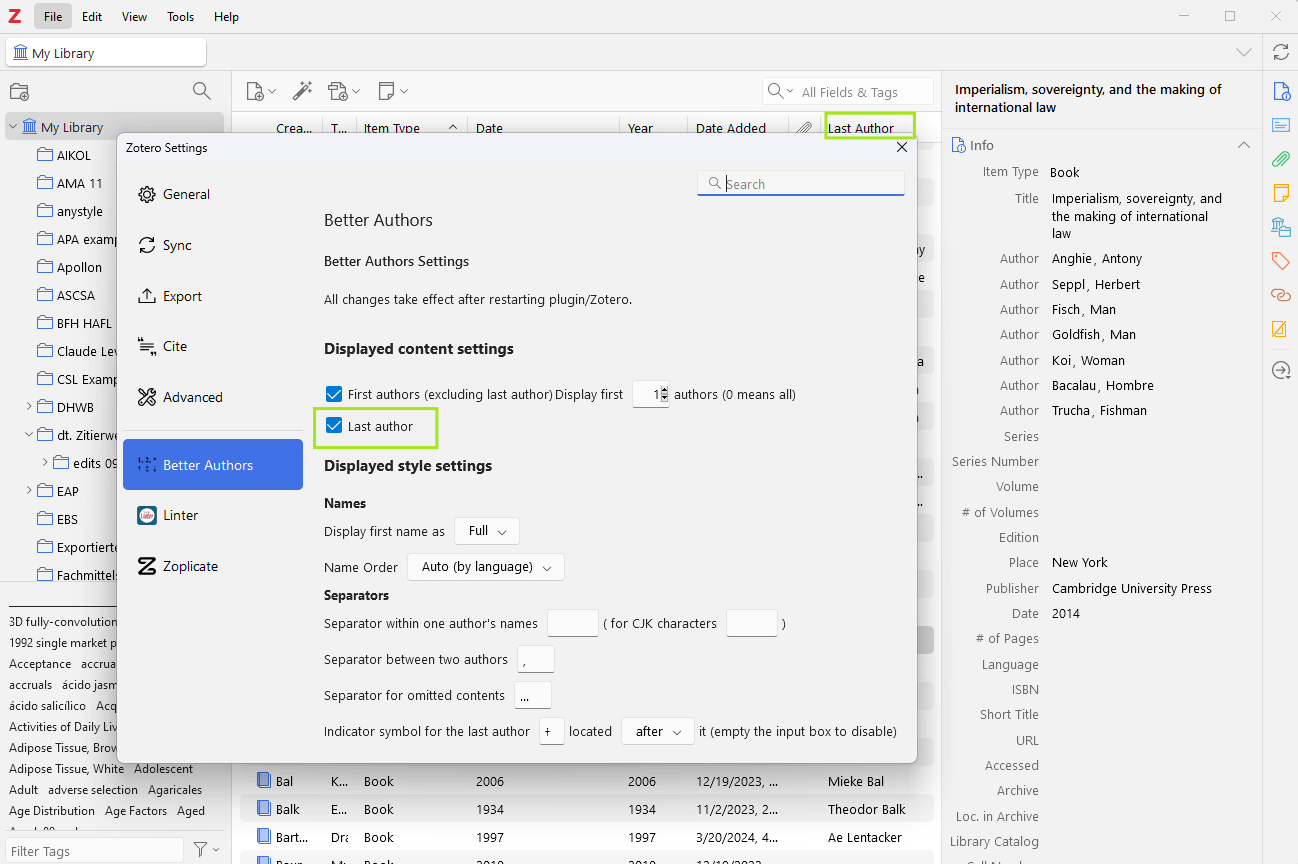Create a new note from the toolbar
The image size is (1298, 864).
tap(387, 91)
